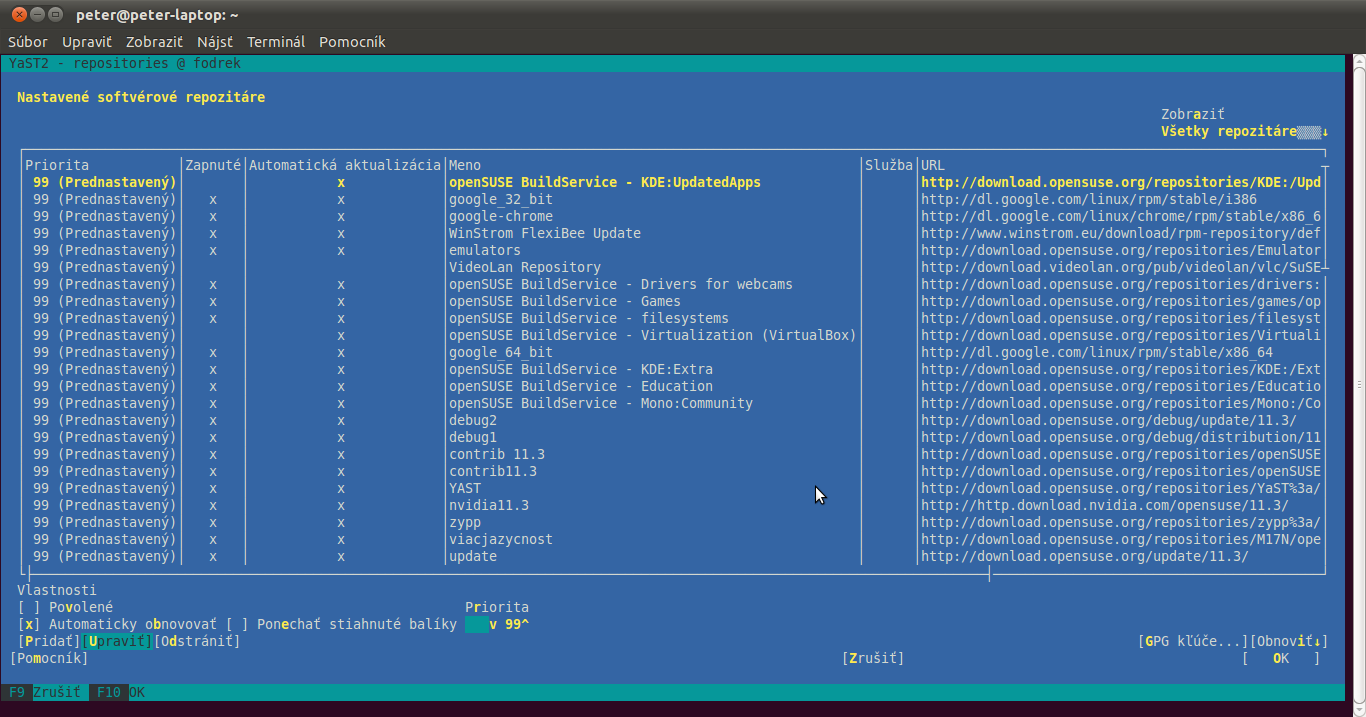Select the contrib 11.3 repository row
The height and width of the screenshot is (717, 1366).
(x=673, y=454)
